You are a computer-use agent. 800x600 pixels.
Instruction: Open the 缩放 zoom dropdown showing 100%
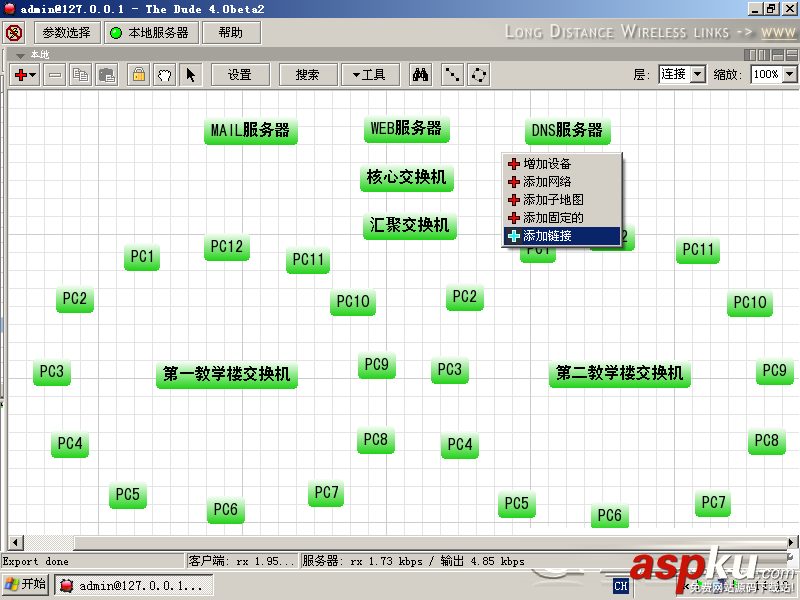click(x=773, y=74)
